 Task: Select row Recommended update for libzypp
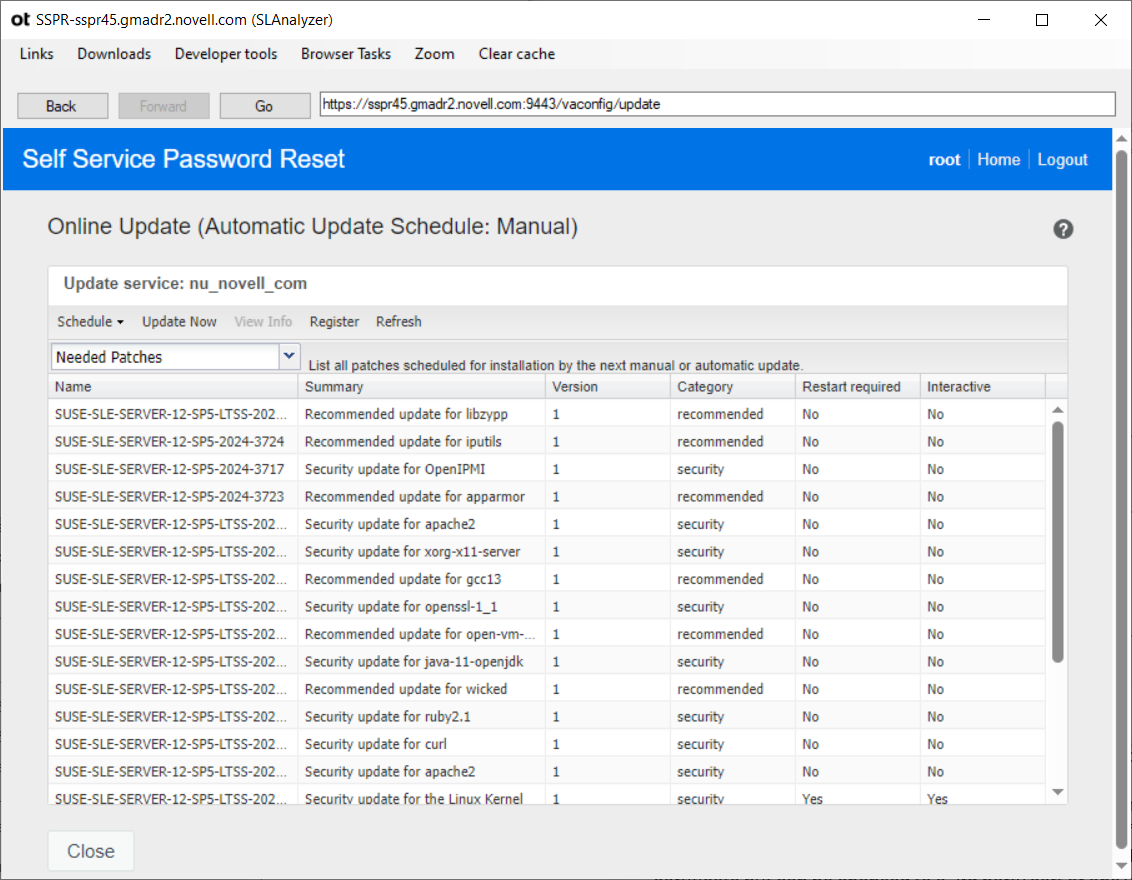click(x=547, y=414)
